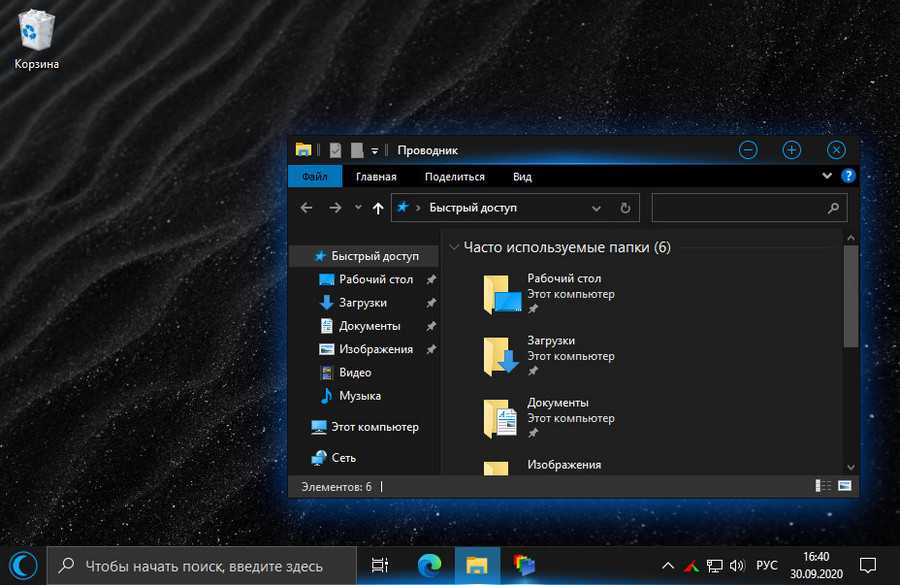This screenshot has width=900, height=585.
Task: Open Microsoft Edge from the taskbar
Action: pos(429,565)
